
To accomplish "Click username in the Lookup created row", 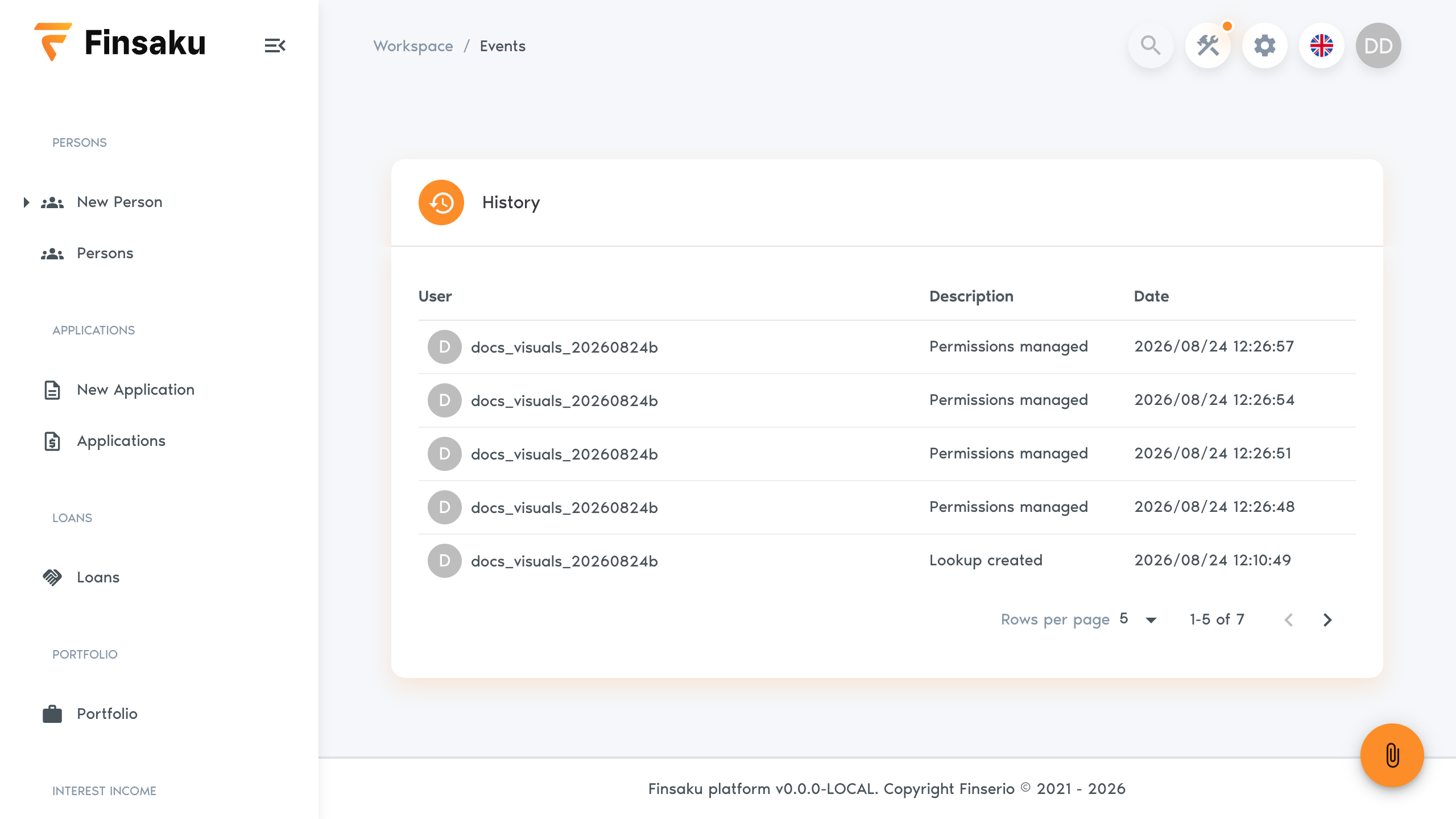I will pyautogui.click(x=564, y=561).
